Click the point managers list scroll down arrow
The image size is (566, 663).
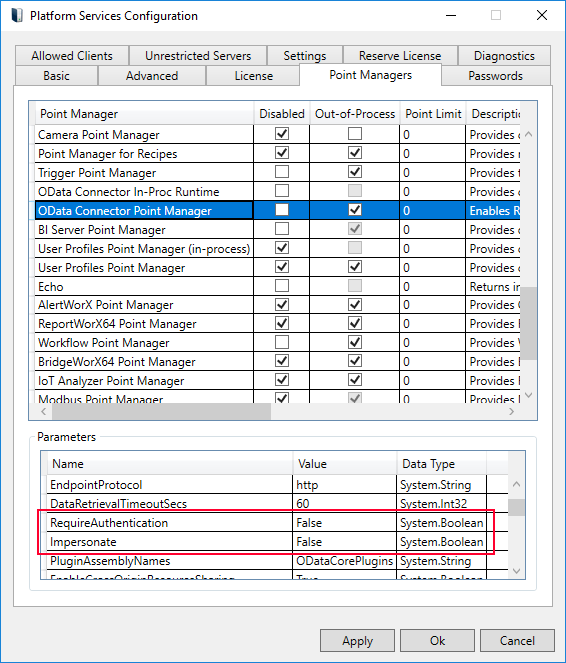point(528,395)
